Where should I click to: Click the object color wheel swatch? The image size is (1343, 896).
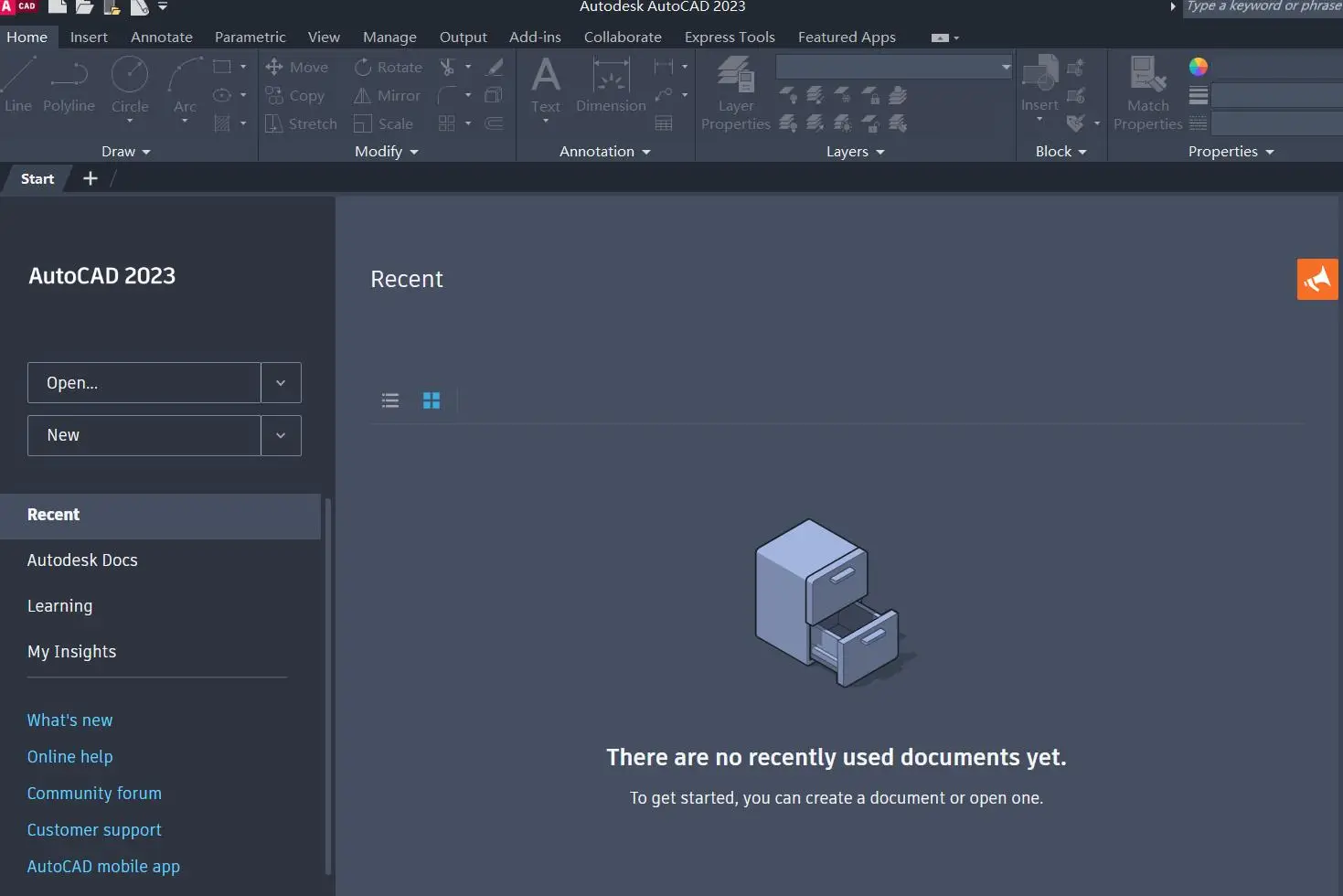pyautogui.click(x=1199, y=67)
